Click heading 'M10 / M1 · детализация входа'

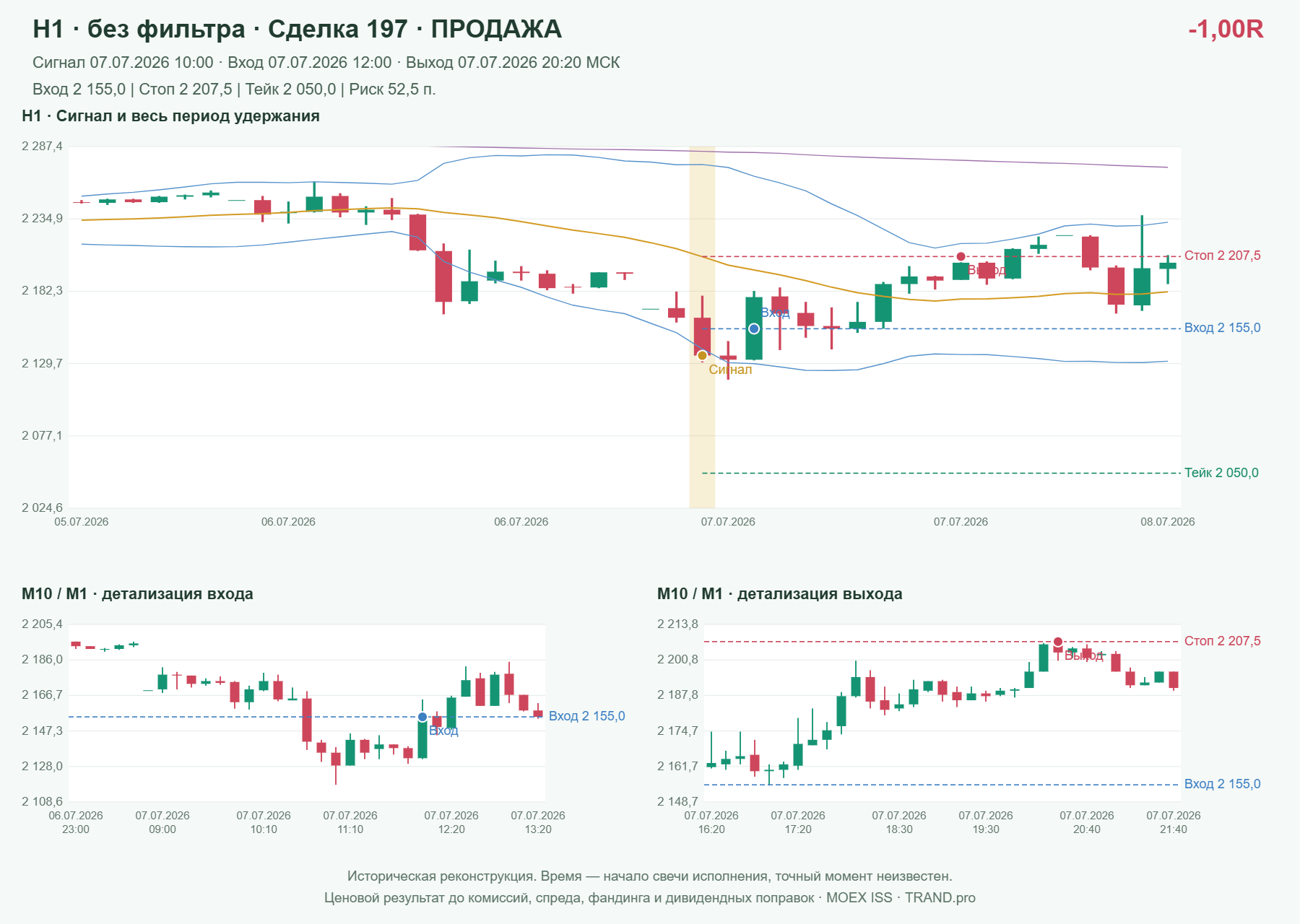[137, 594]
